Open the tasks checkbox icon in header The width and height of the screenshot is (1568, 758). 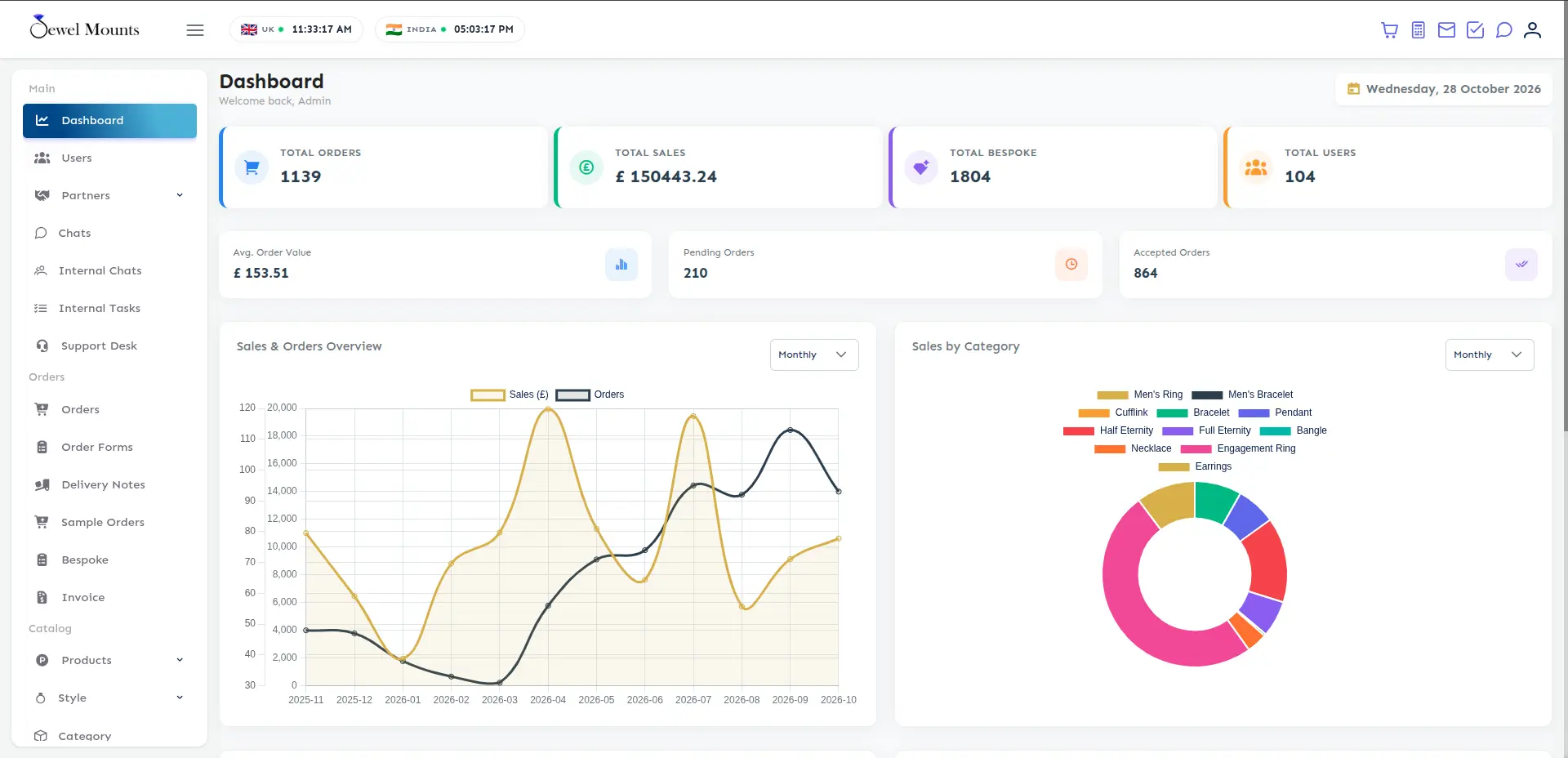1475,30
